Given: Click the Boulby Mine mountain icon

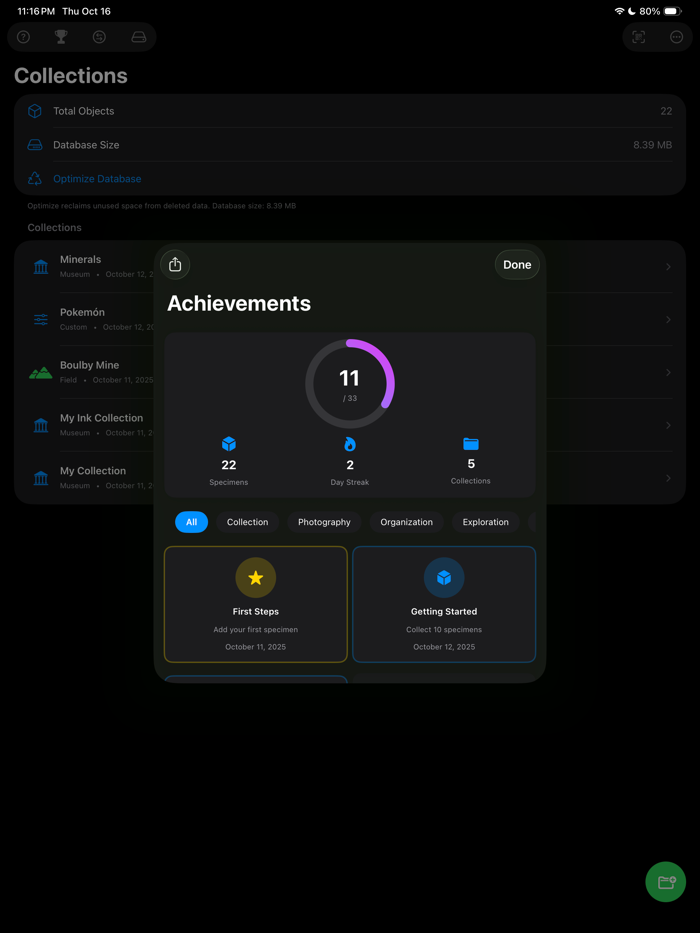Looking at the screenshot, I should [x=40, y=372].
